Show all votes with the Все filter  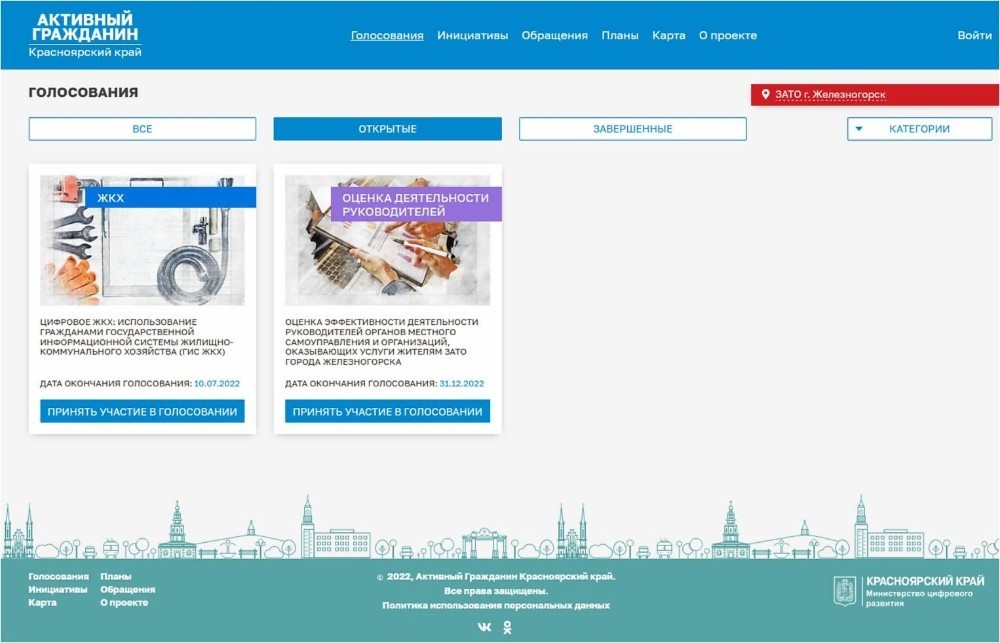[142, 129]
